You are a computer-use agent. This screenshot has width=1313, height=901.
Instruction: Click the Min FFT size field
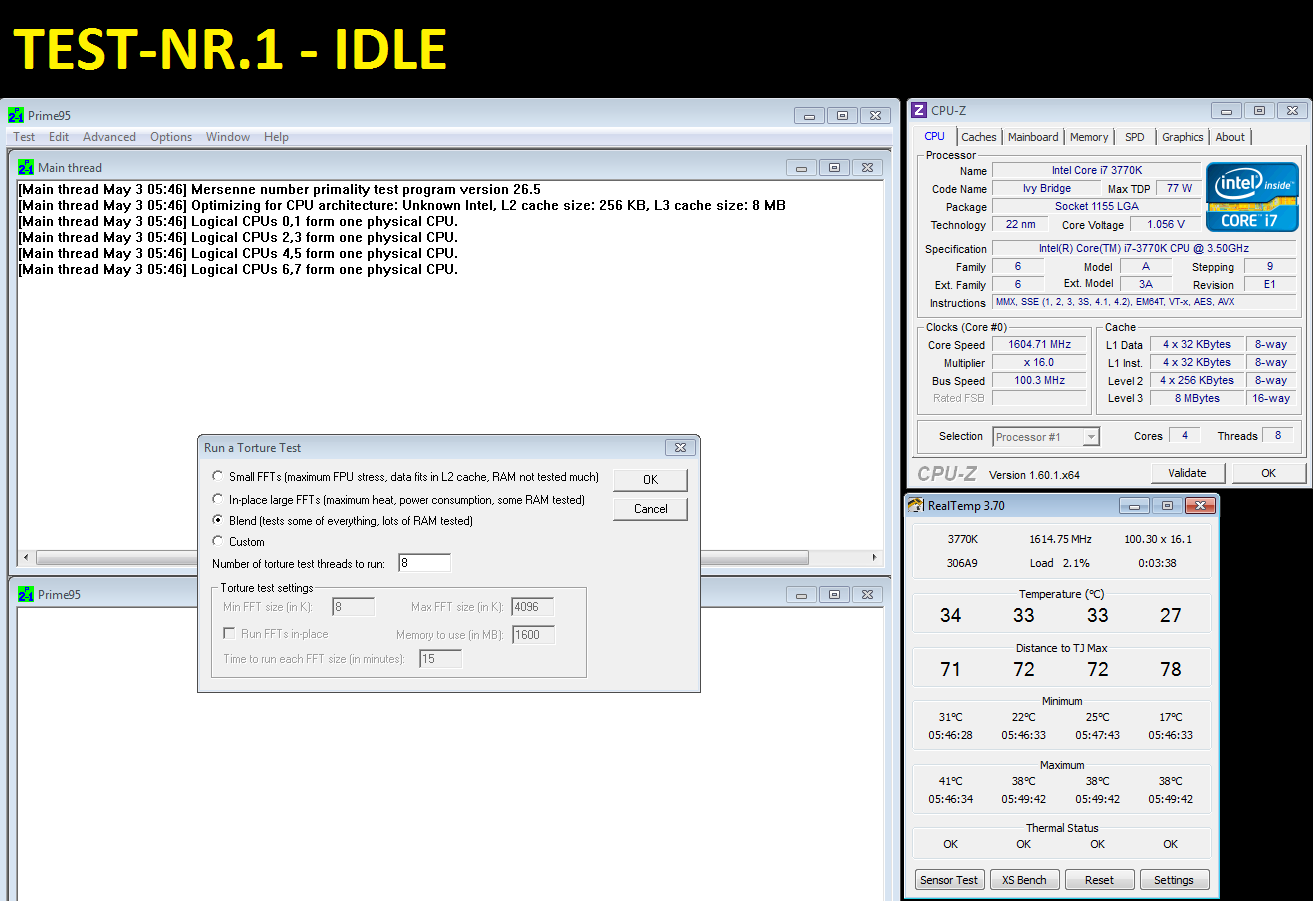(x=354, y=607)
